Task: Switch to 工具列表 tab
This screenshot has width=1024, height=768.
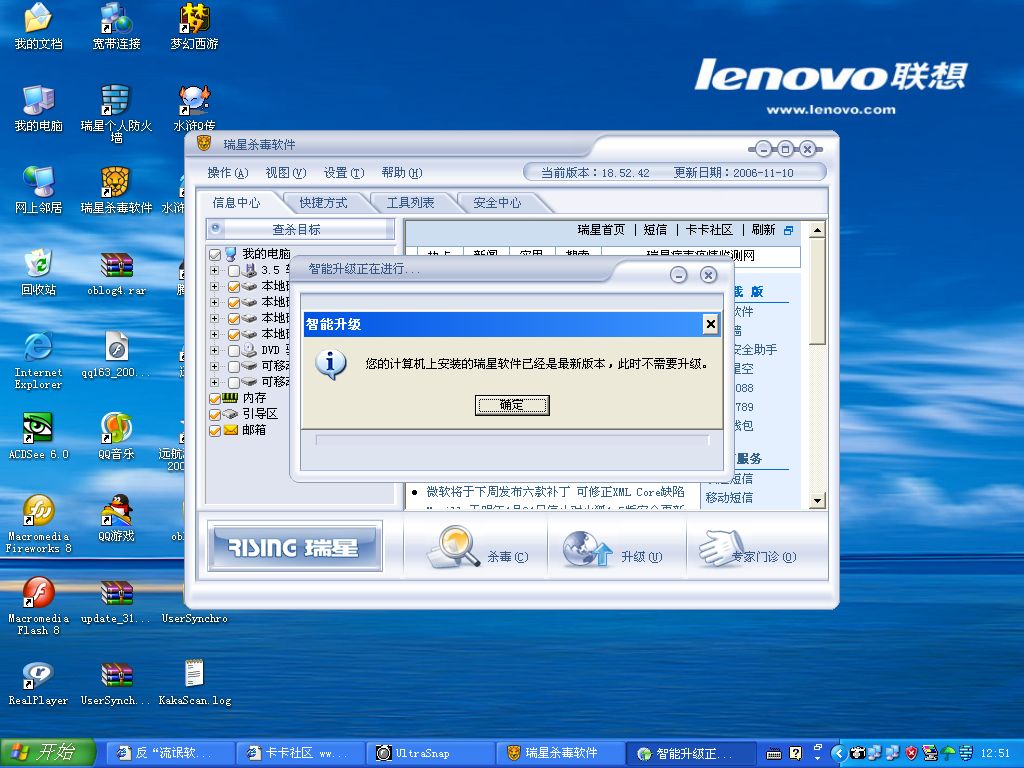Action: [x=410, y=203]
